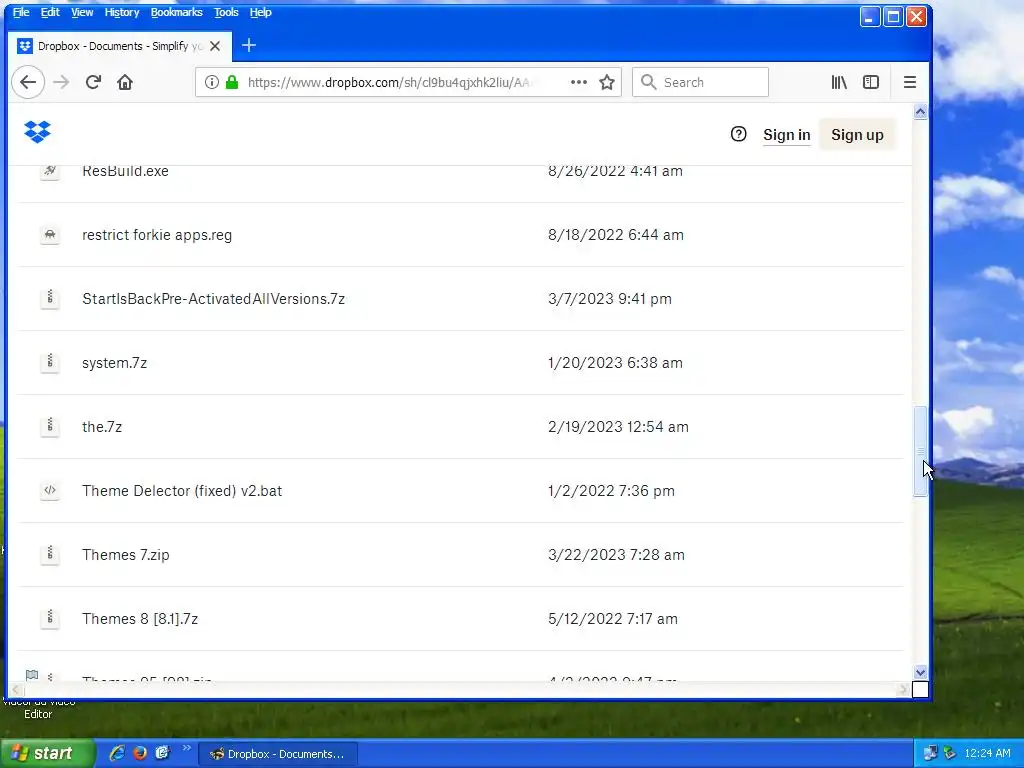The height and width of the screenshot is (768, 1024).
Task: Open the Tools menu
Action: (226, 12)
